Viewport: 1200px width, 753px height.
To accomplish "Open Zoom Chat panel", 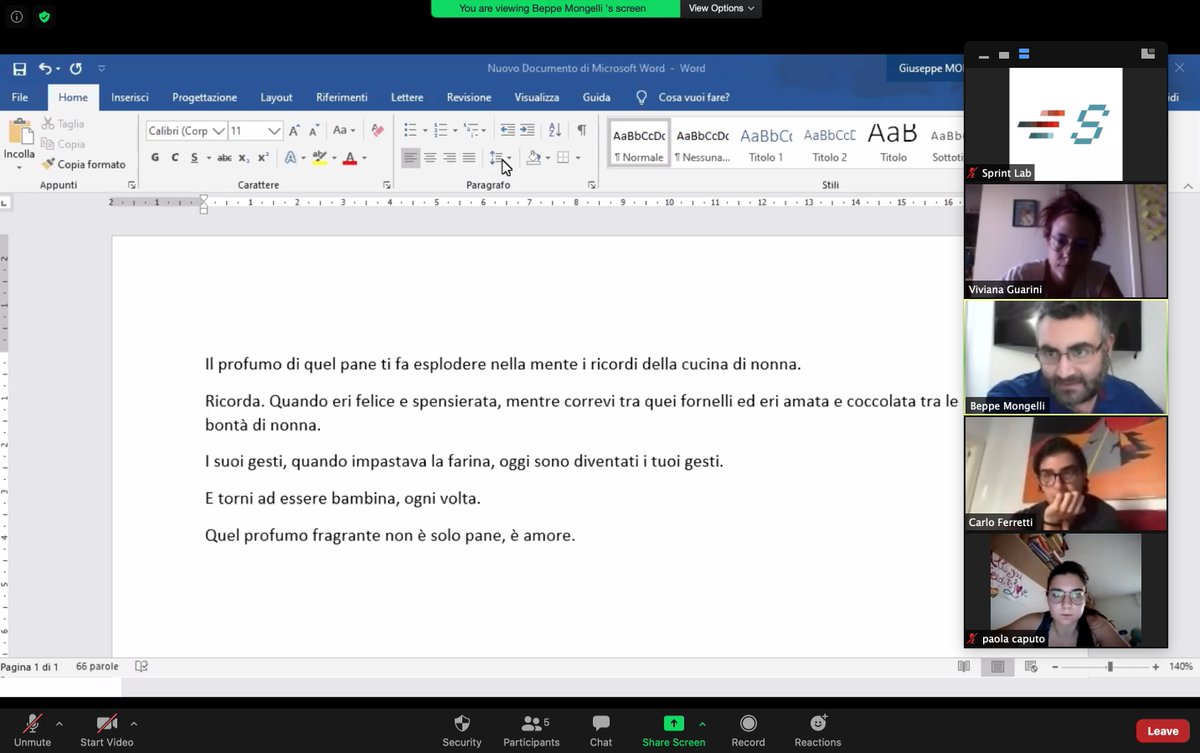I will click(601, 730).
